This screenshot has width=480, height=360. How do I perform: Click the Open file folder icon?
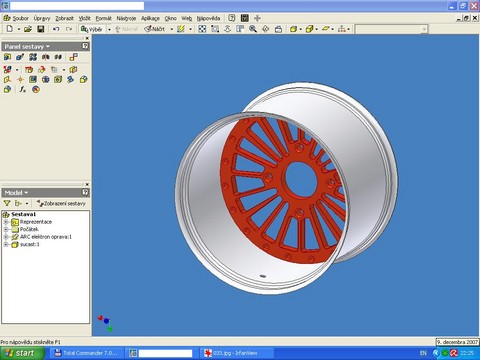click(28, 29)
